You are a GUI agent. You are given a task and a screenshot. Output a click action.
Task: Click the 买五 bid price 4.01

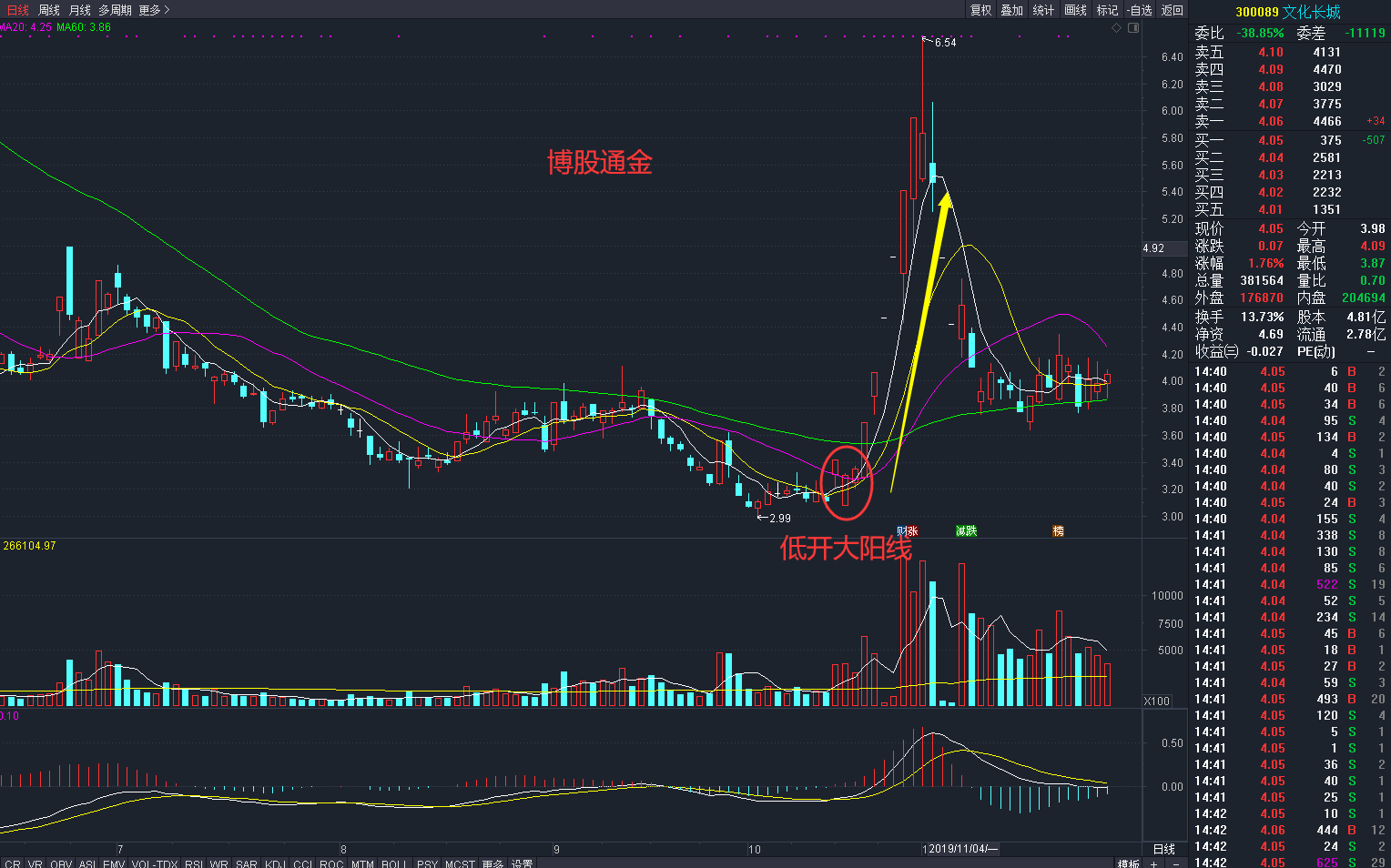1271,209
